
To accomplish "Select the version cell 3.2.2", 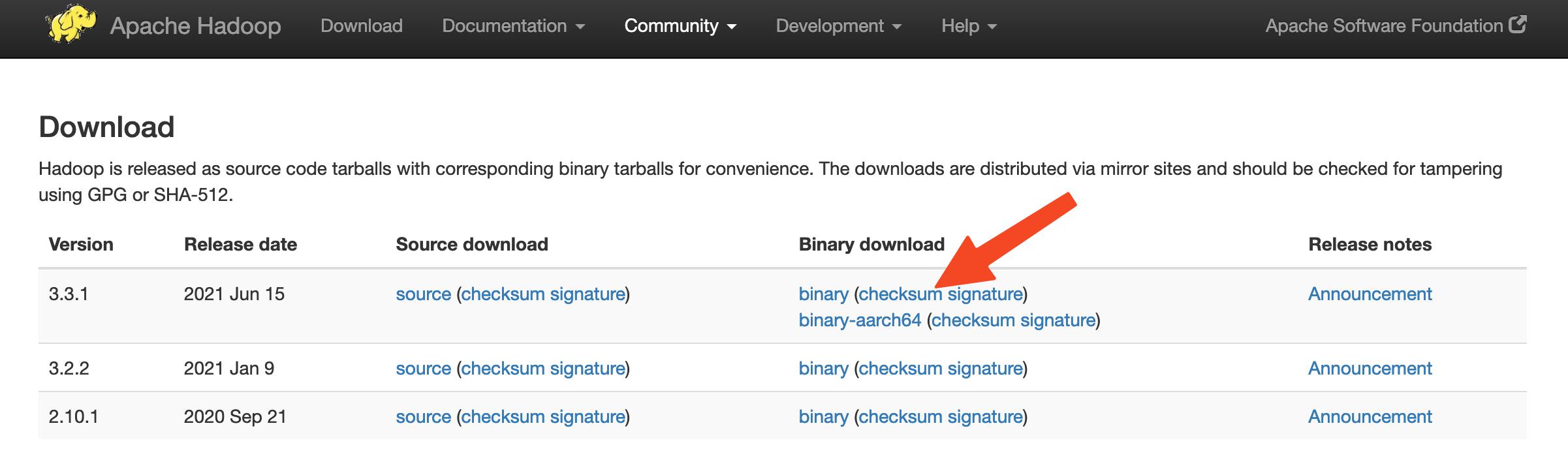I will (x=69, y=369).
